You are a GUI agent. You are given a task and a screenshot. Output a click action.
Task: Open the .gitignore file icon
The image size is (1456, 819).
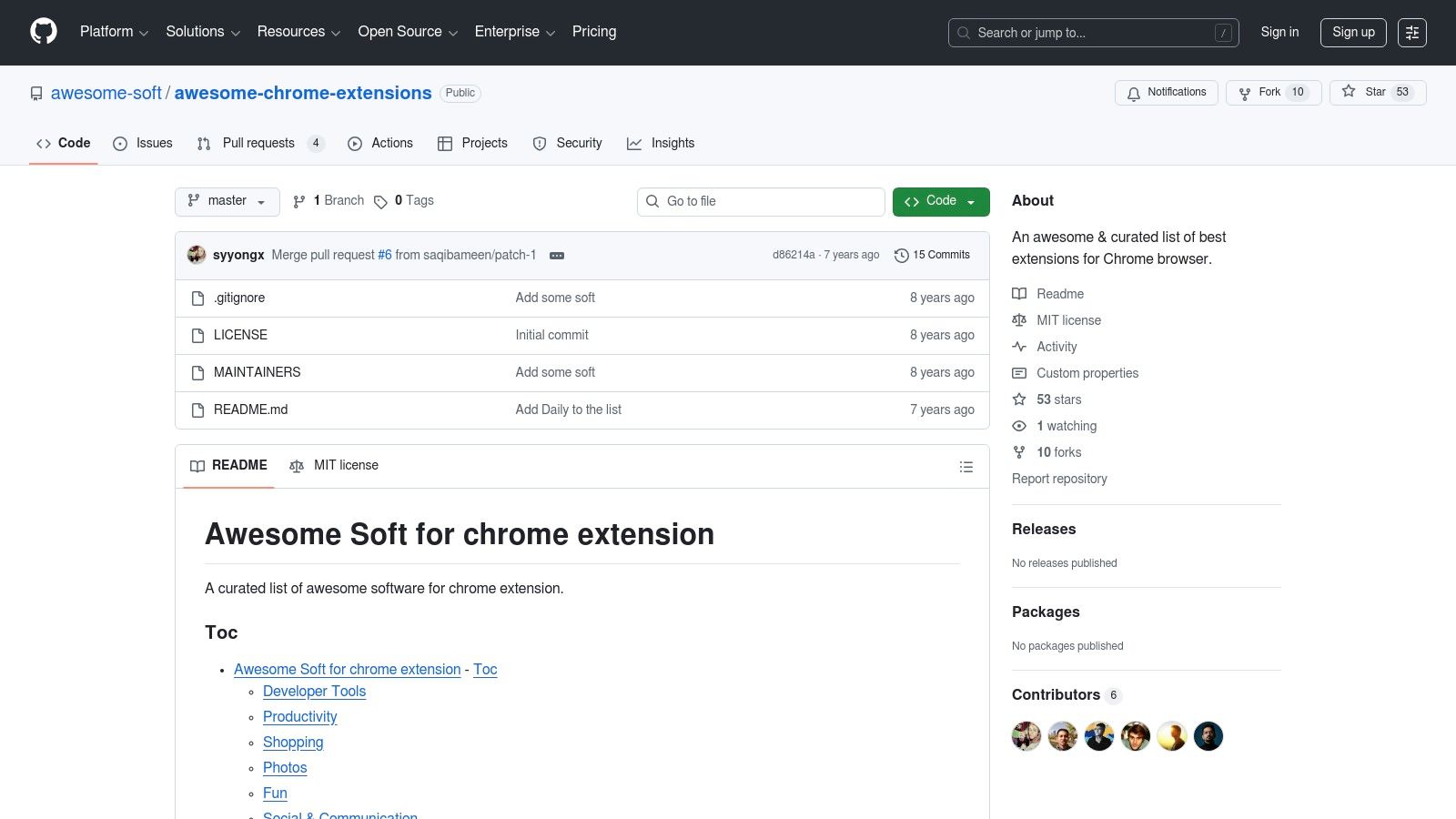tap(197, 298)
